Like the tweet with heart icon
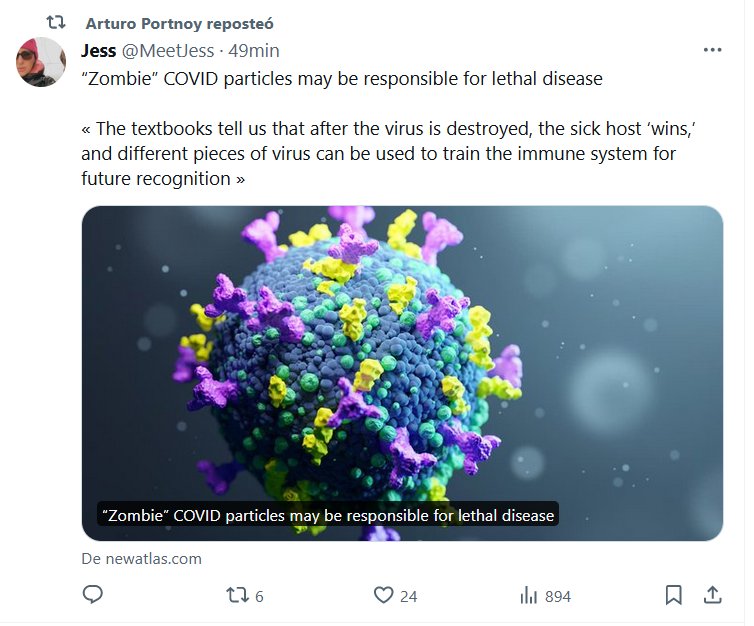Screen dimensions: 754x626 point(383,595)
